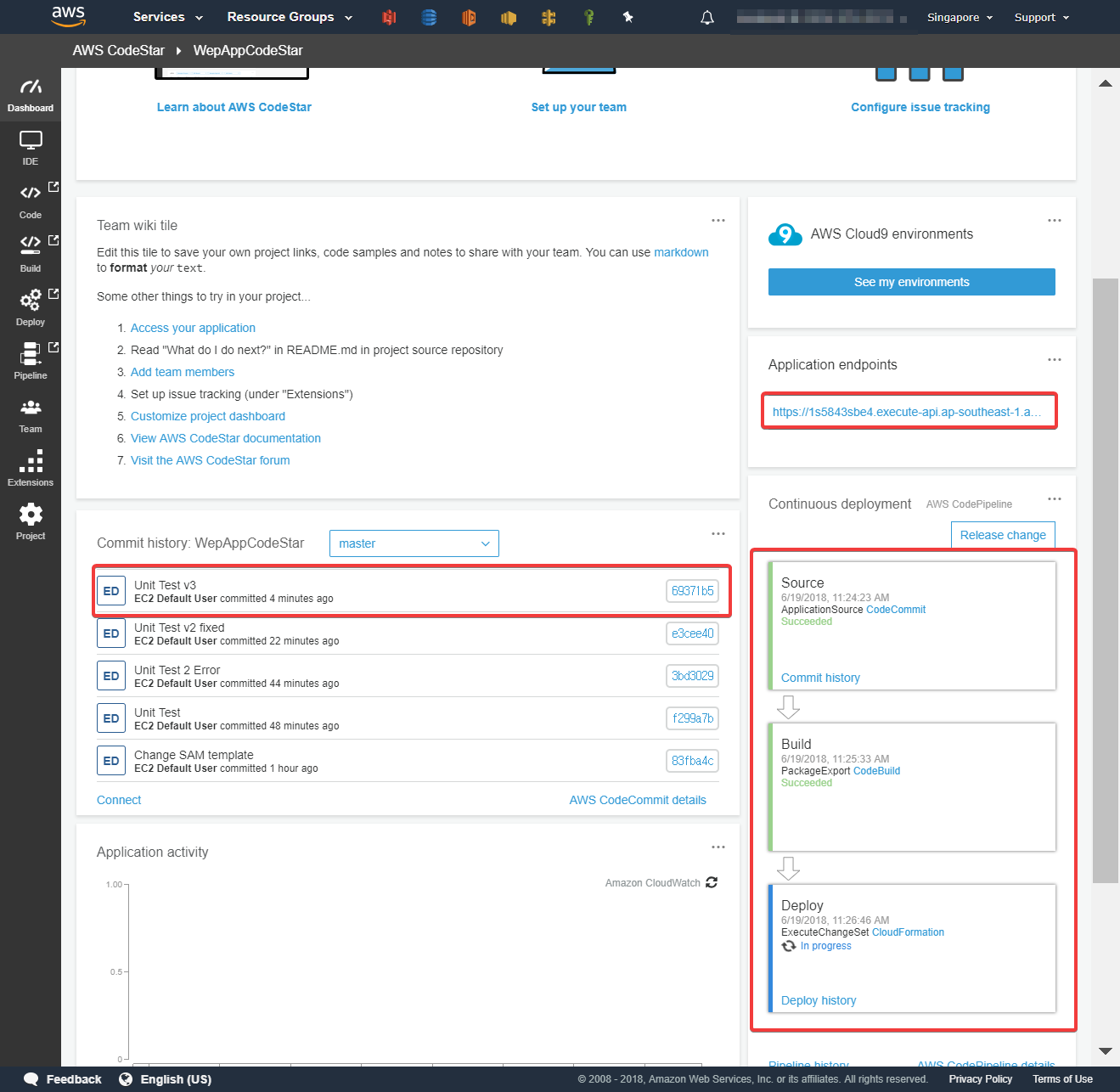Open the markdown link in wiki tile
This screenshot has width=1120, height=1092.
pyautogui.click(x=681, y=252)
